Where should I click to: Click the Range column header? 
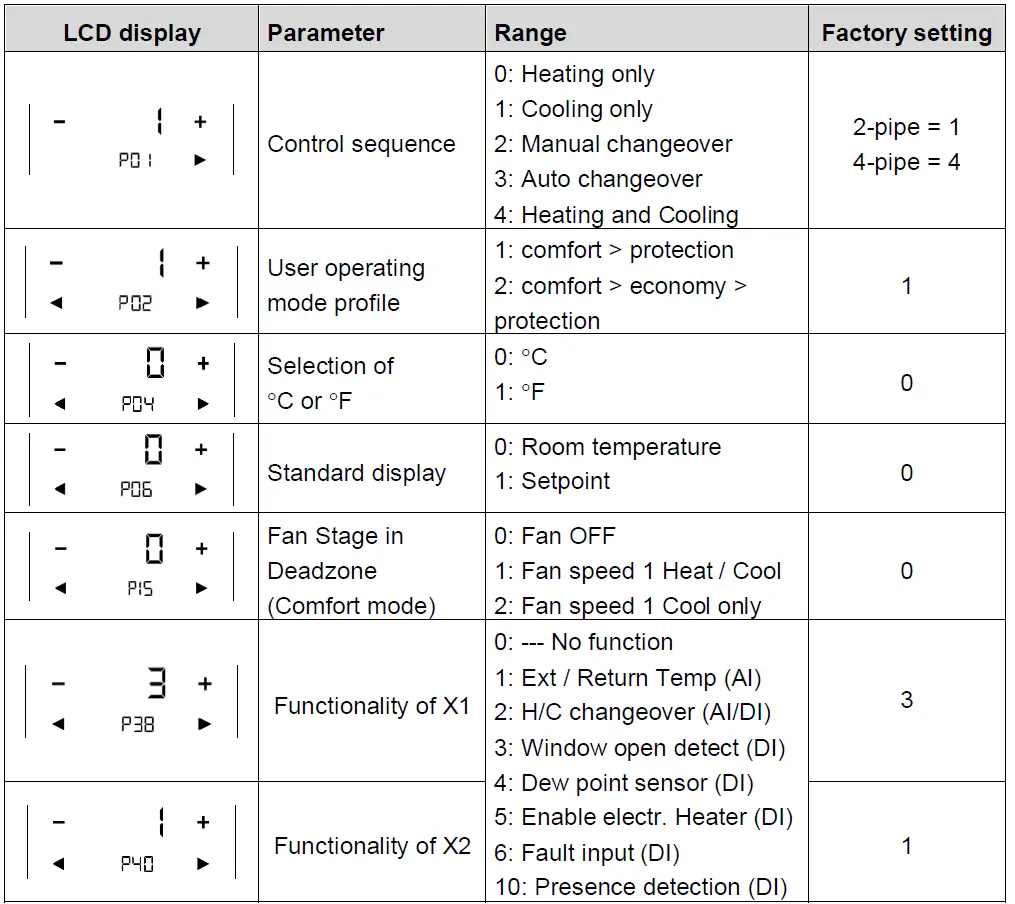tap(530, 33)
